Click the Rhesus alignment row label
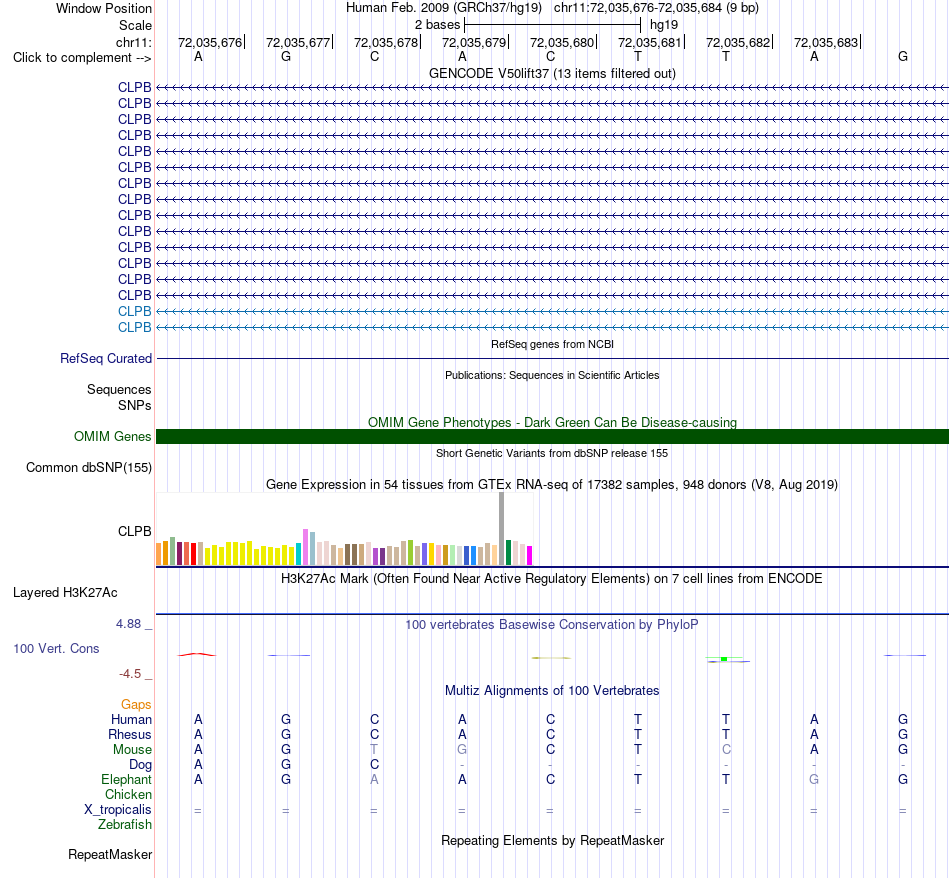Viewport: 950px width, 878px height. pyautogui.click(x=130, y=734)
